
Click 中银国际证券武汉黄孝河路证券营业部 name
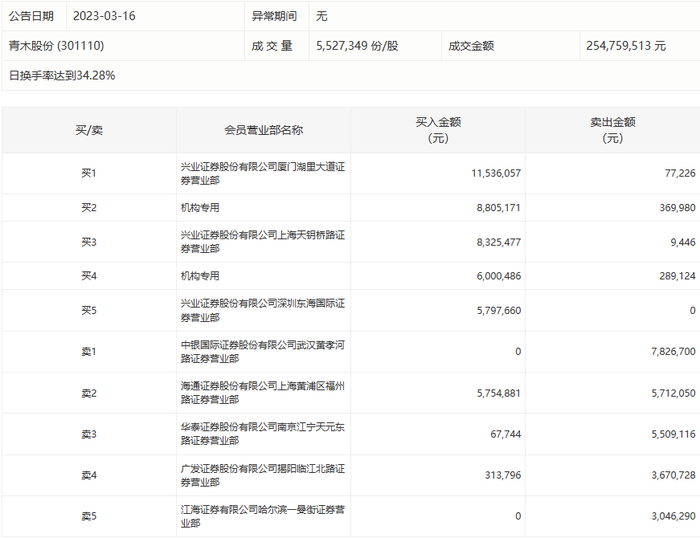(262, 351)
